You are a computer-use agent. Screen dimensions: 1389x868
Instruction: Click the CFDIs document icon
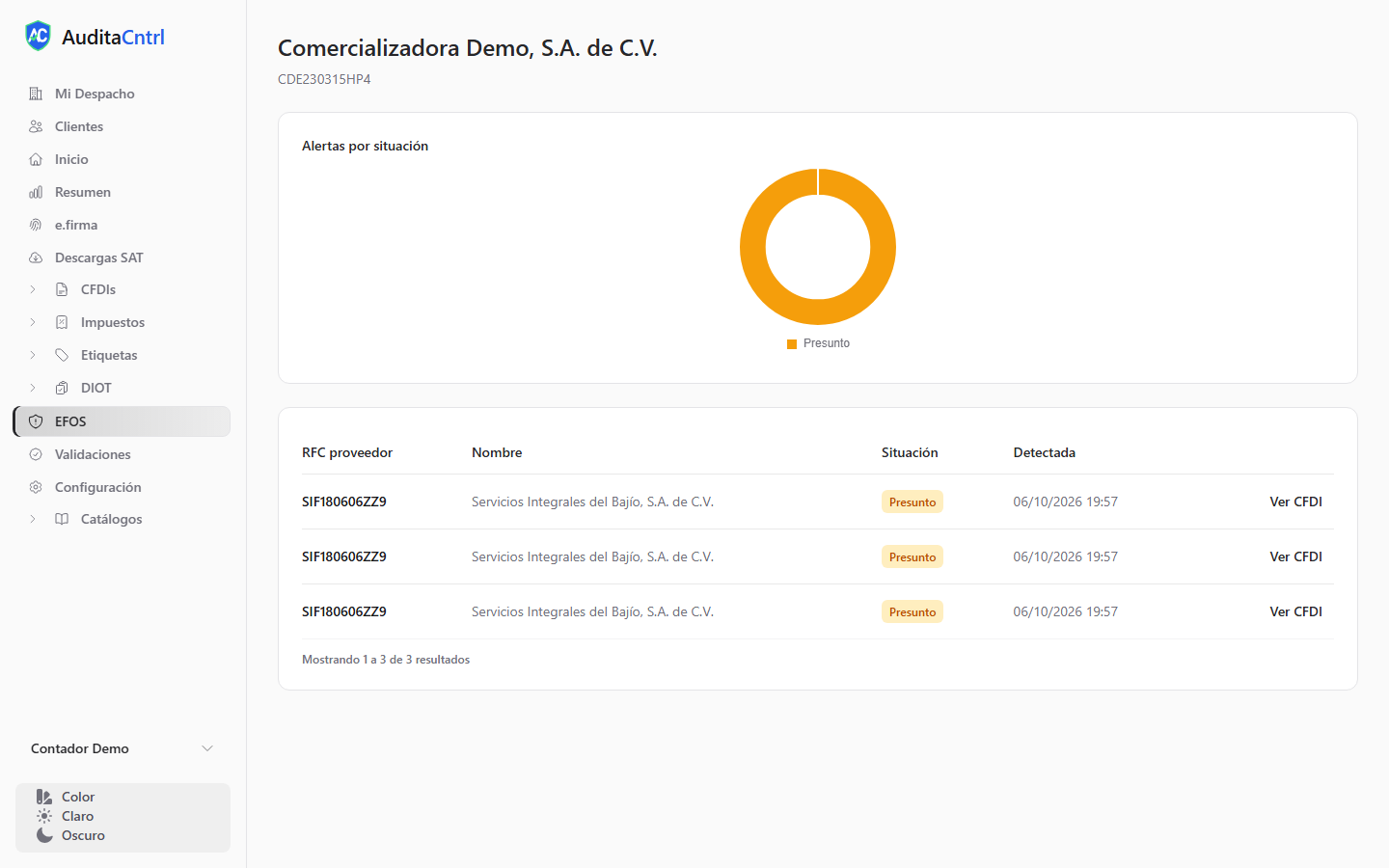pos(62,289)
